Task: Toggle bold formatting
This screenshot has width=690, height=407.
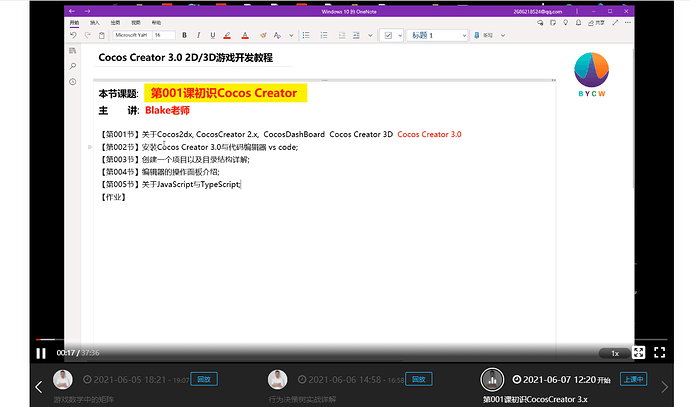Action: [x=184, y=35]
